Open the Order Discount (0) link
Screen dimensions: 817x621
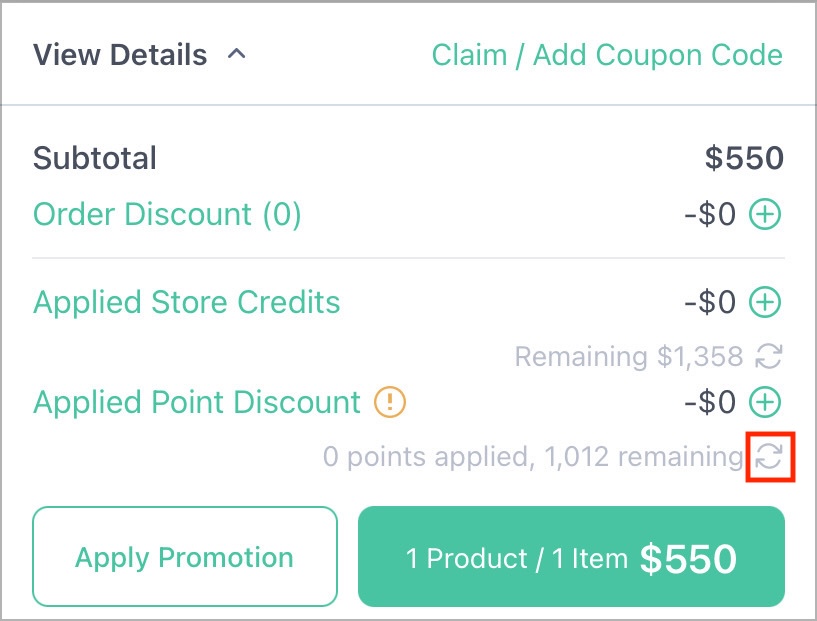pos(167,214)
